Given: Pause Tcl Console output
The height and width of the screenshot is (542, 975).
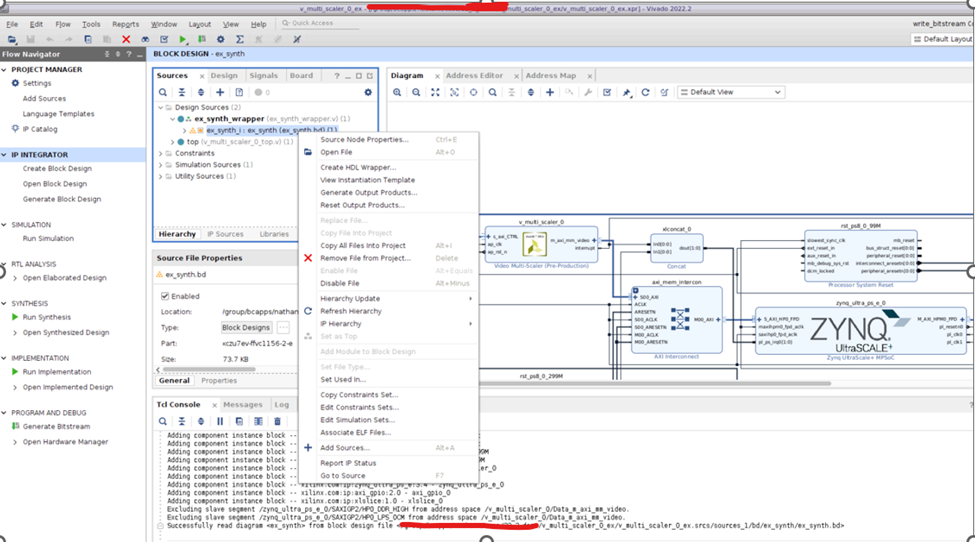Looking at the screenshot, I should point(221,421).
